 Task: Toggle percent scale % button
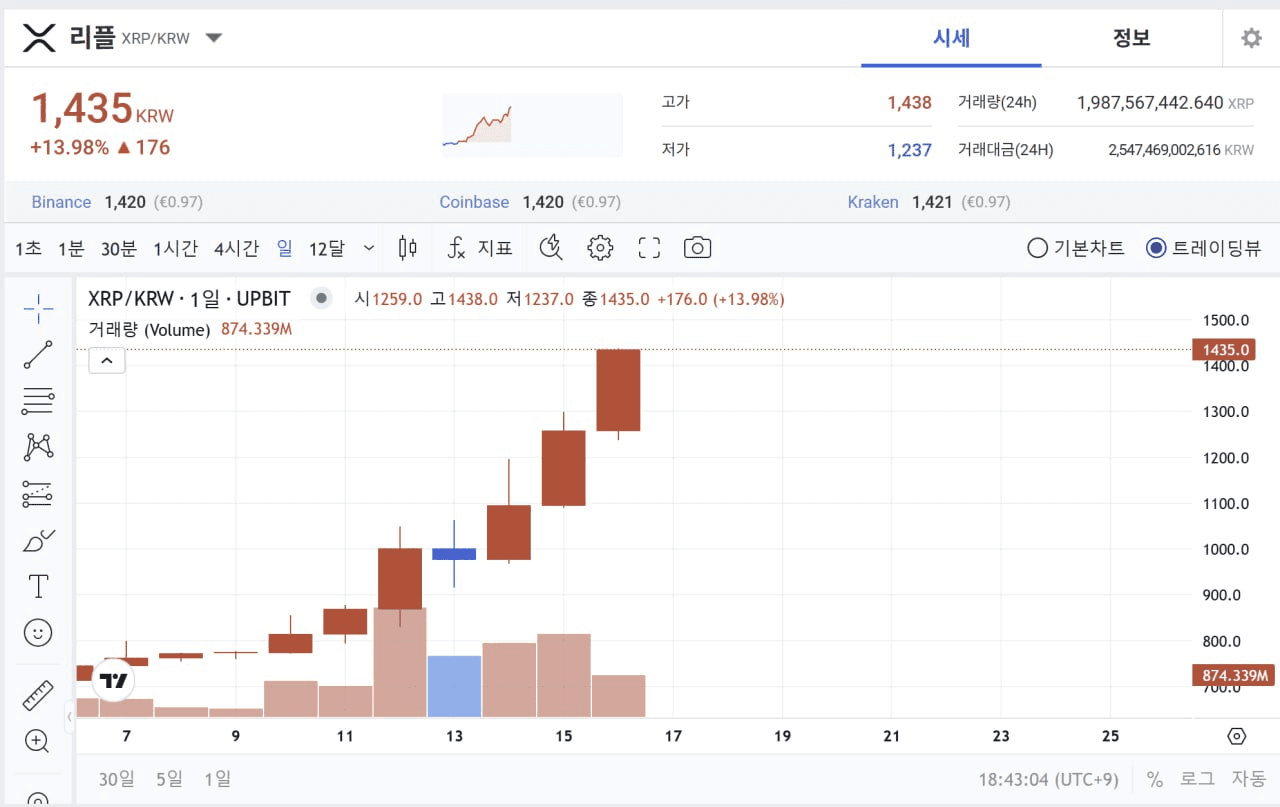point(1155,779)
